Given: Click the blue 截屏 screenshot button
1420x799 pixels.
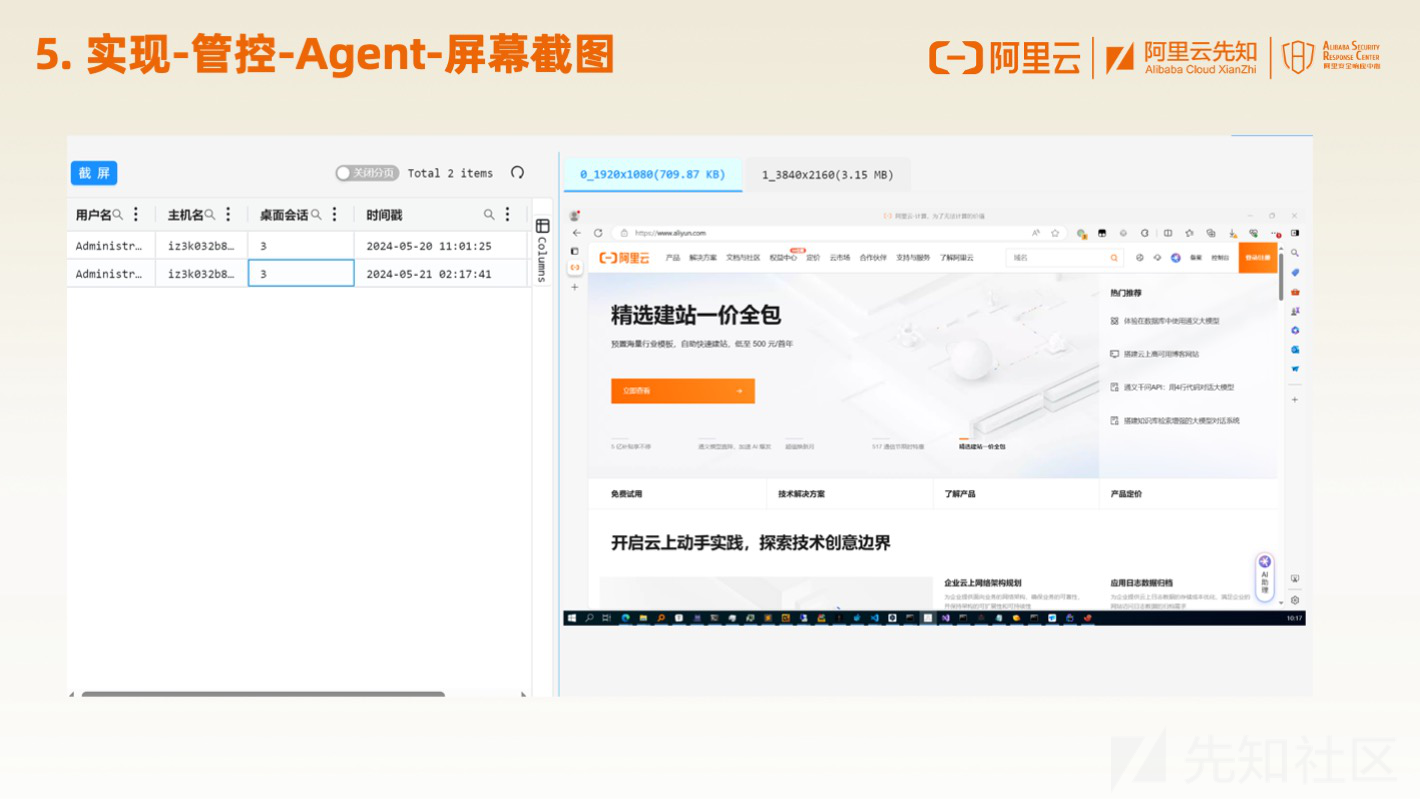Looking at the screenshot, I should coord(94,173).
